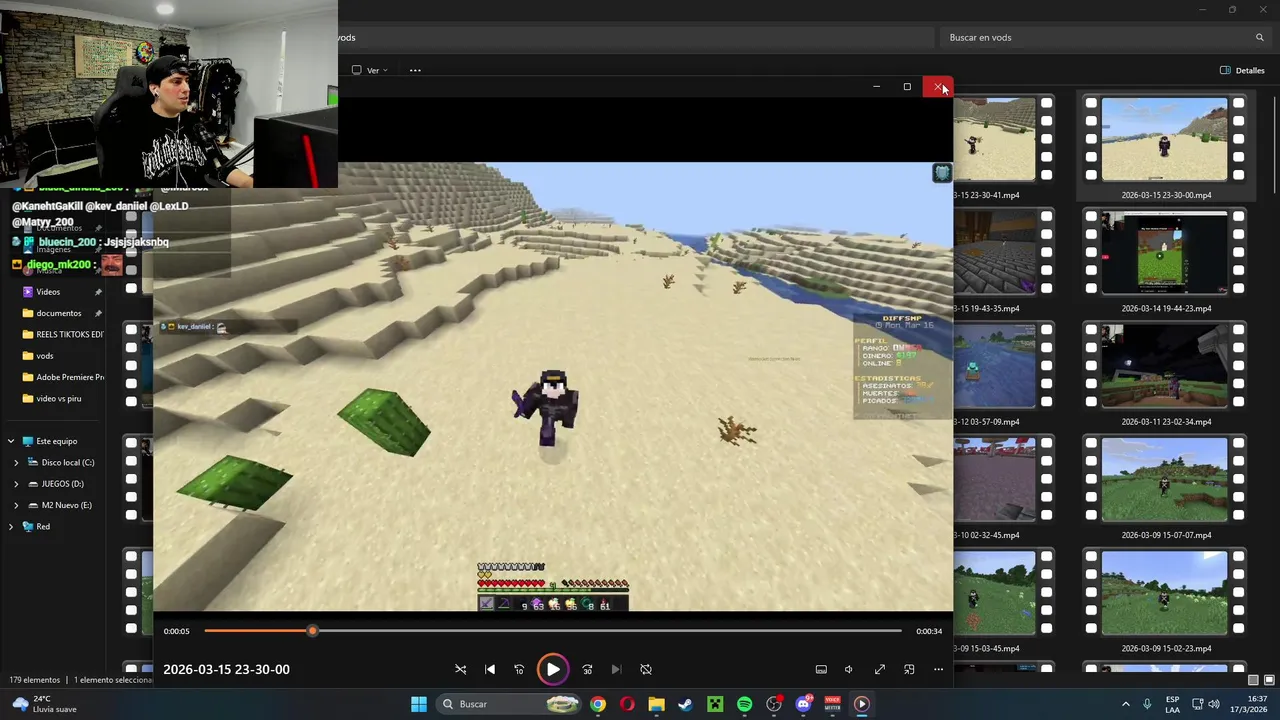Expand JUEGOS (D:) drive node
The width and height of the screenshot is (1280, 720).
(16, 484)
